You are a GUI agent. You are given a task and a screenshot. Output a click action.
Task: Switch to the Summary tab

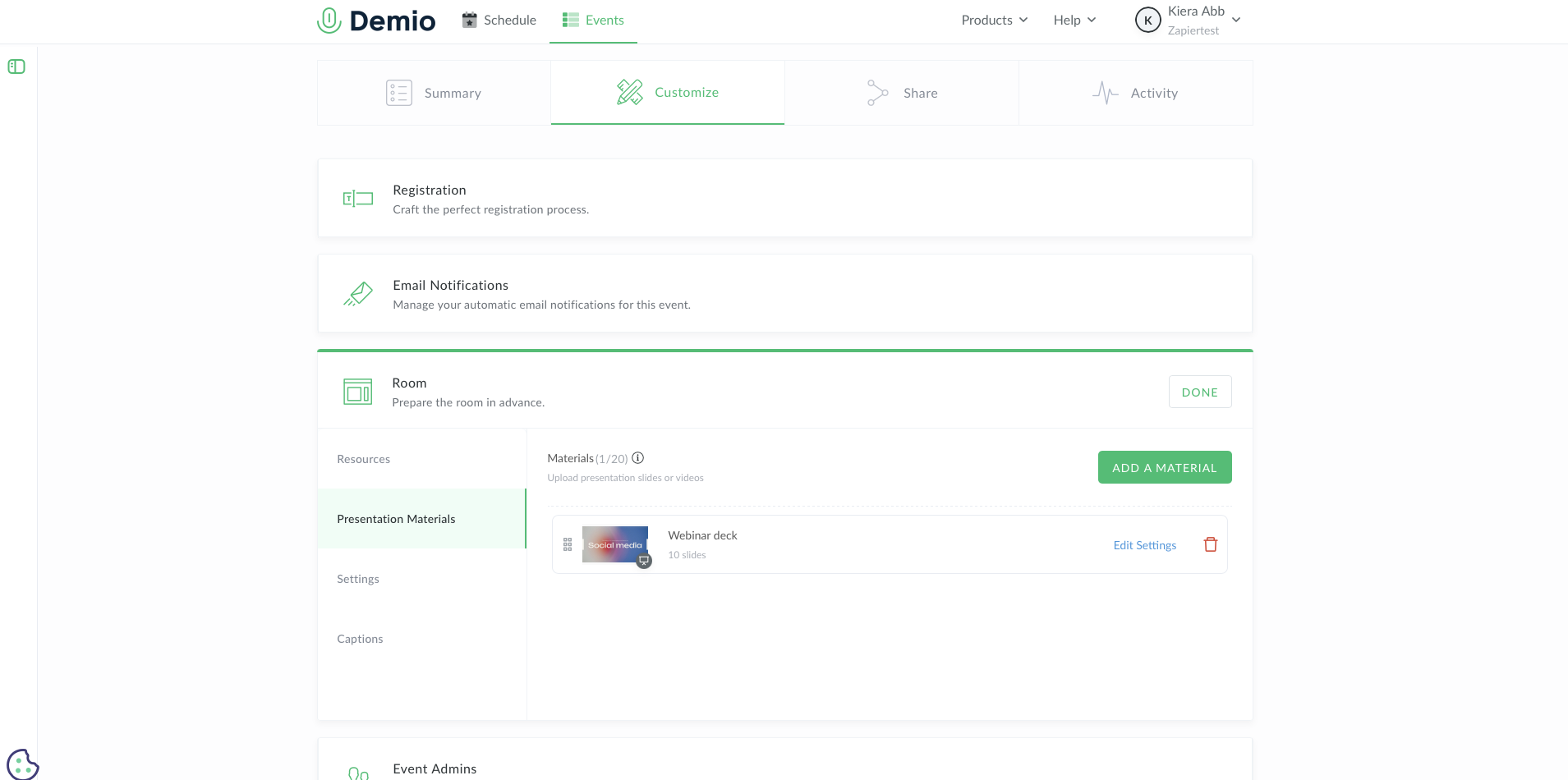tap(434, 93)
